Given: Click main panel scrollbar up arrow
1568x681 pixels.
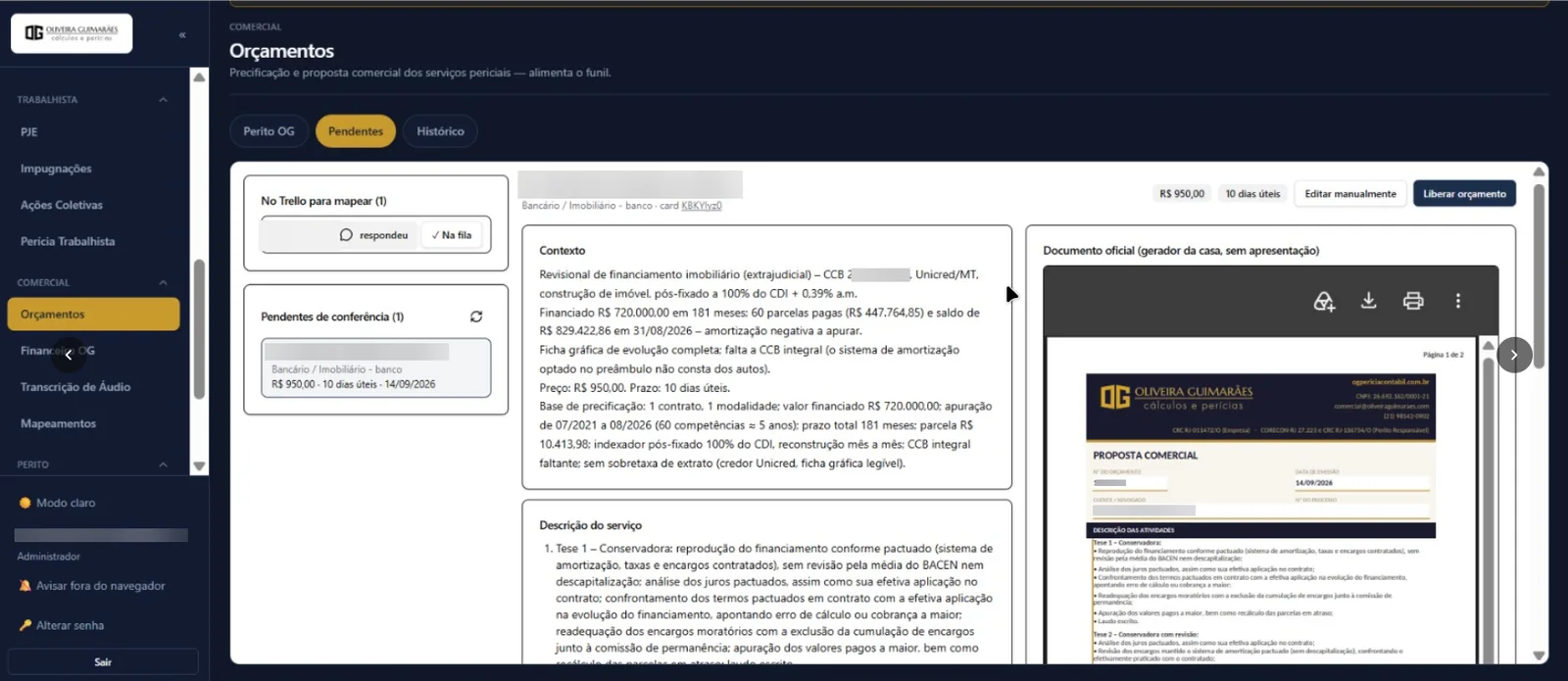Looking at the screenshot, I should (1539, 171).
